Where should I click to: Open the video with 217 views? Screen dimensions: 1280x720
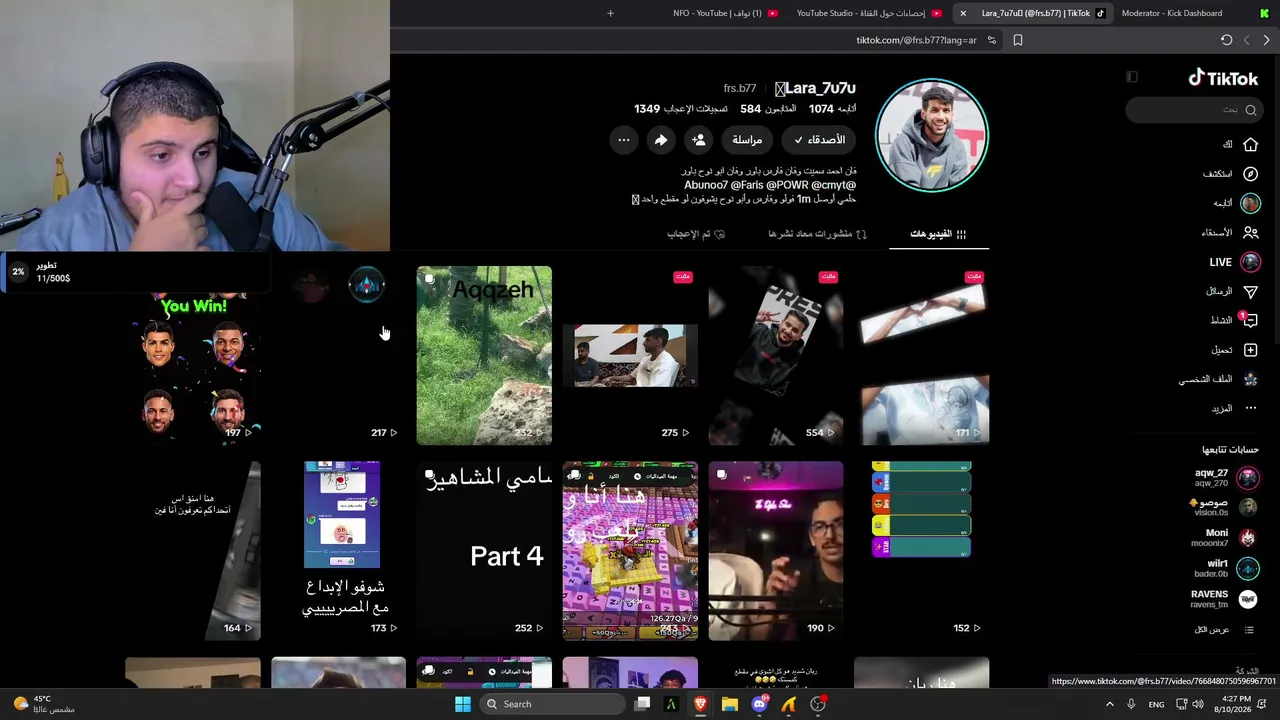[x=338, y=355]
